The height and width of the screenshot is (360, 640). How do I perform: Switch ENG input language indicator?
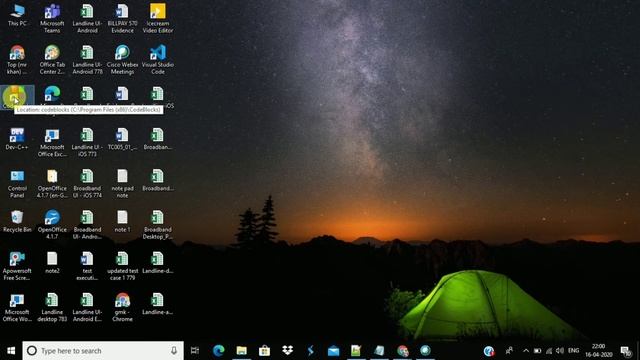tap(573, 351)
